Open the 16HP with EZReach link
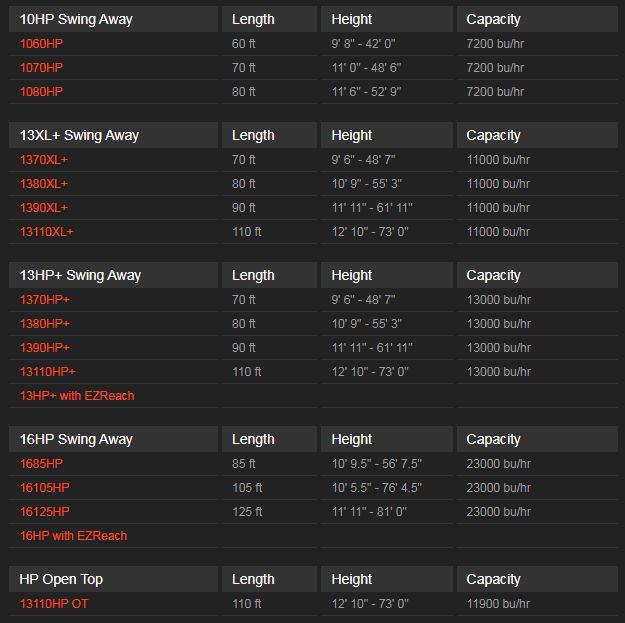Viewport: 625px width, 623px height. [x=74, y=536]
